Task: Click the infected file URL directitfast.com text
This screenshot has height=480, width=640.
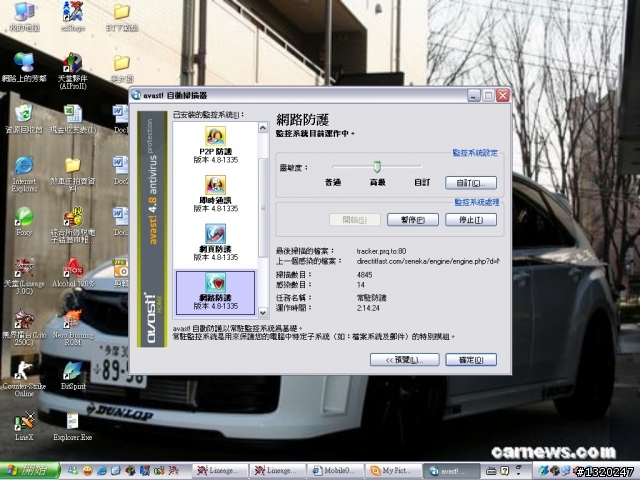Action: point(427,261)
